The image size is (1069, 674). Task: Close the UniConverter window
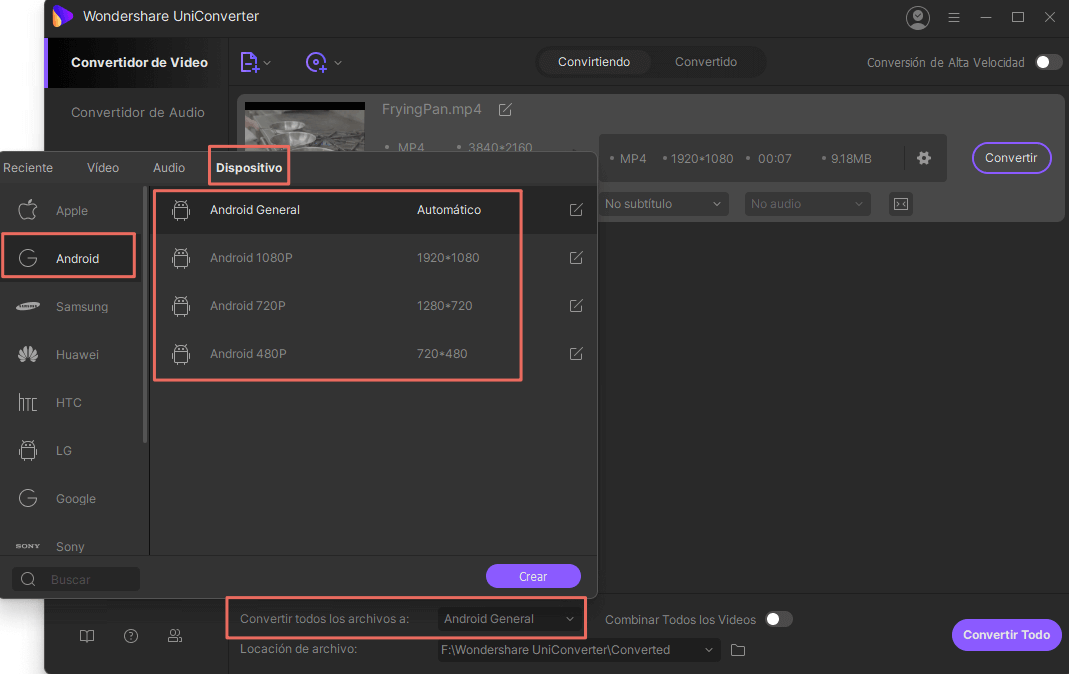click(1050, 18)
